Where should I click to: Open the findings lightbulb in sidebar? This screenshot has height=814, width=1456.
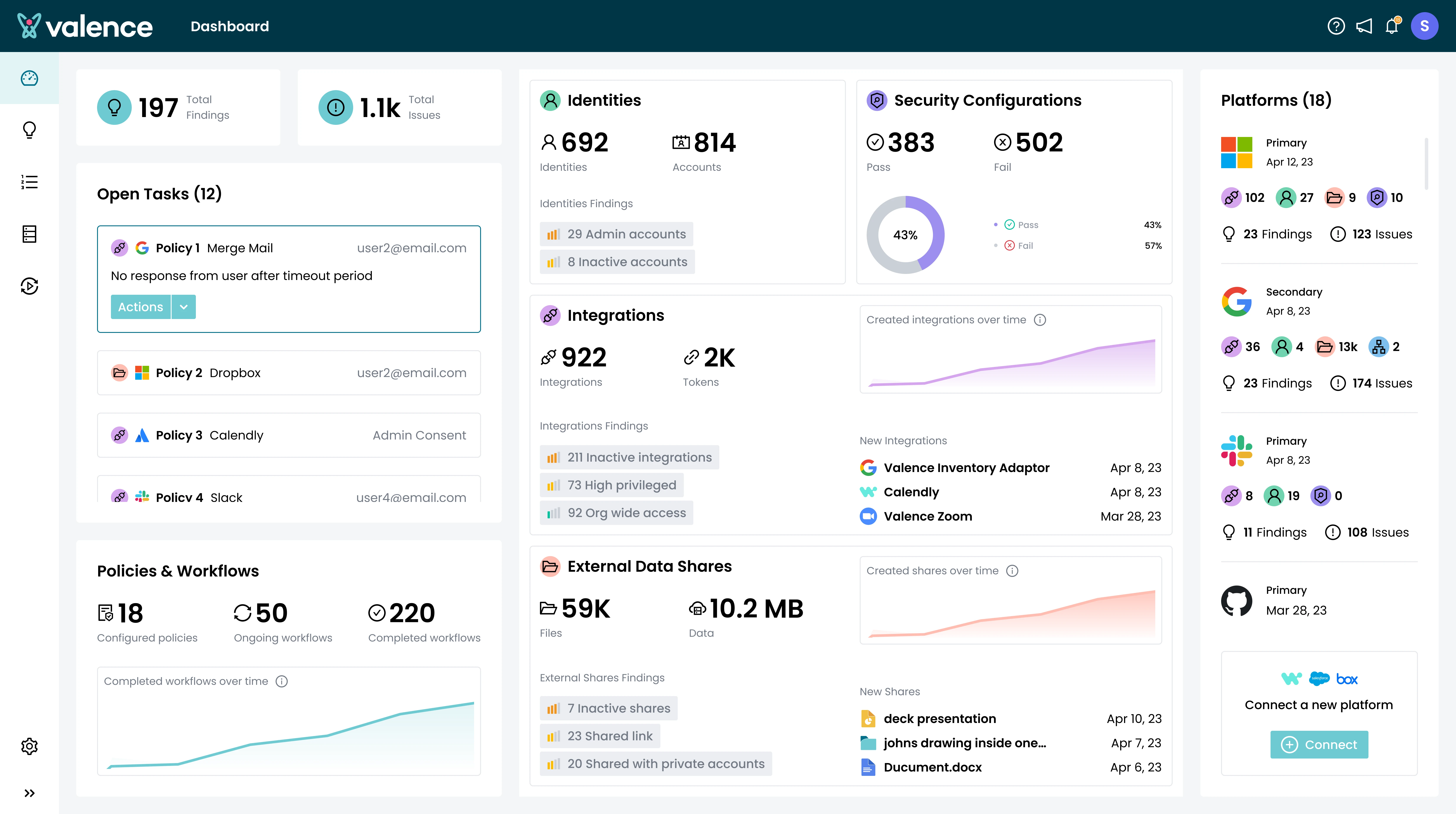29,130
